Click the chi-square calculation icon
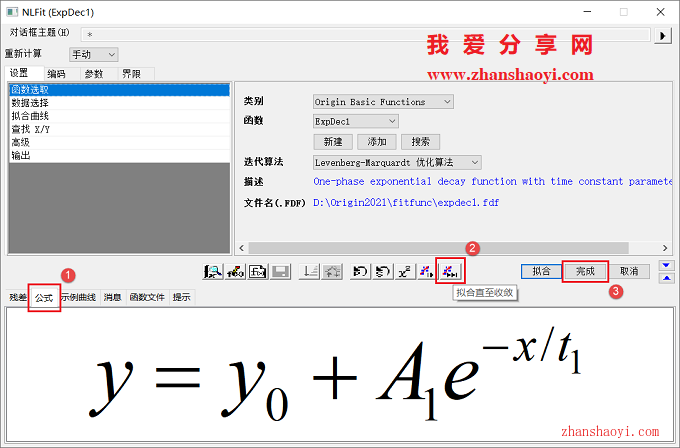Image resolution: width=680 pixels, height=448 pixels. (405, 272)
